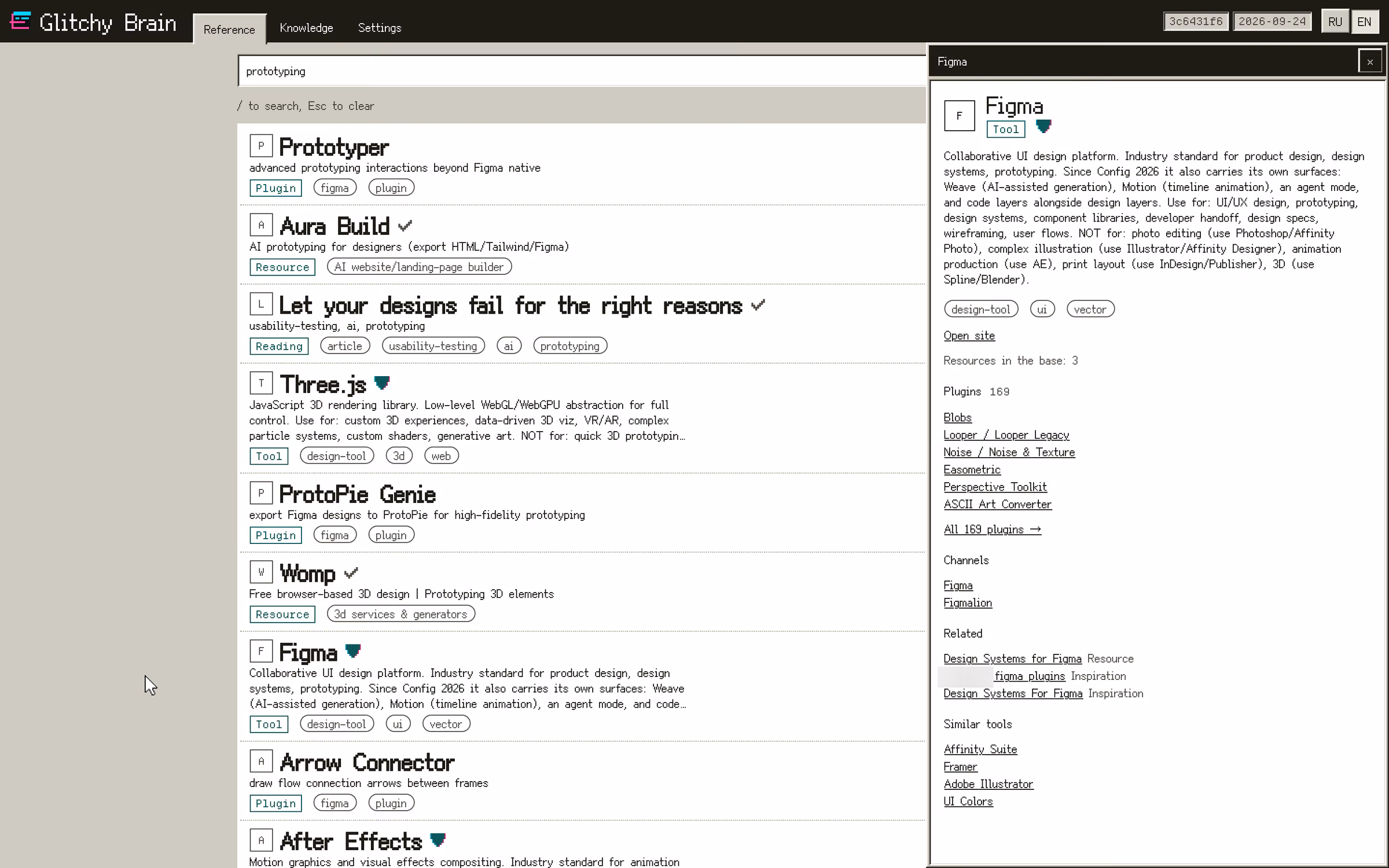The image size is (1389, 868).
Task: Click the Open site link
Action: 969,336
